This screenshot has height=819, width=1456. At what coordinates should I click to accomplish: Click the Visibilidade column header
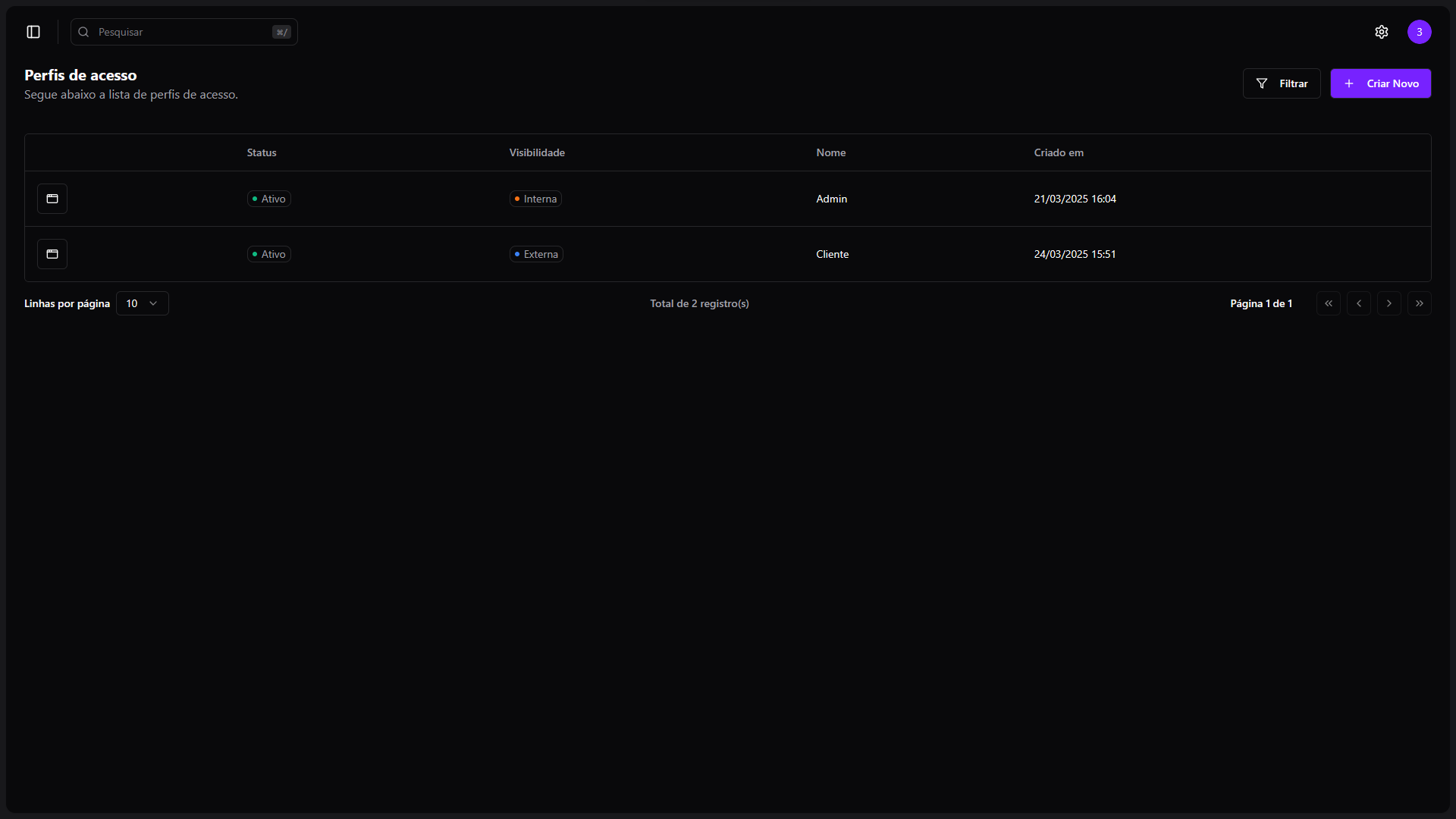[x=537, y=152]
